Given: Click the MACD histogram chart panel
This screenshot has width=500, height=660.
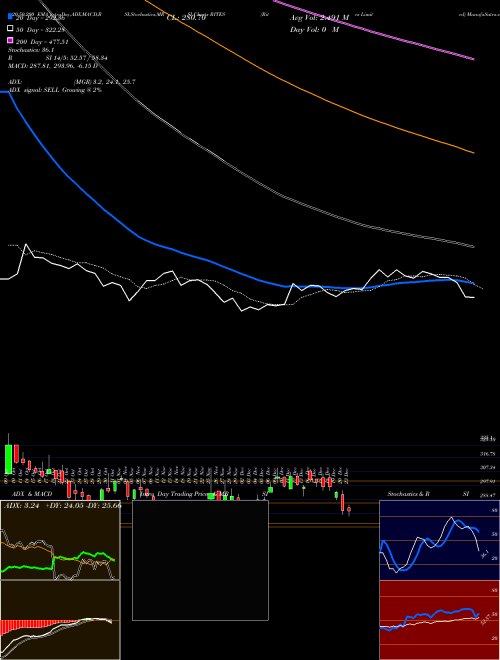Looking at the screenshot, I should point(60,620).
